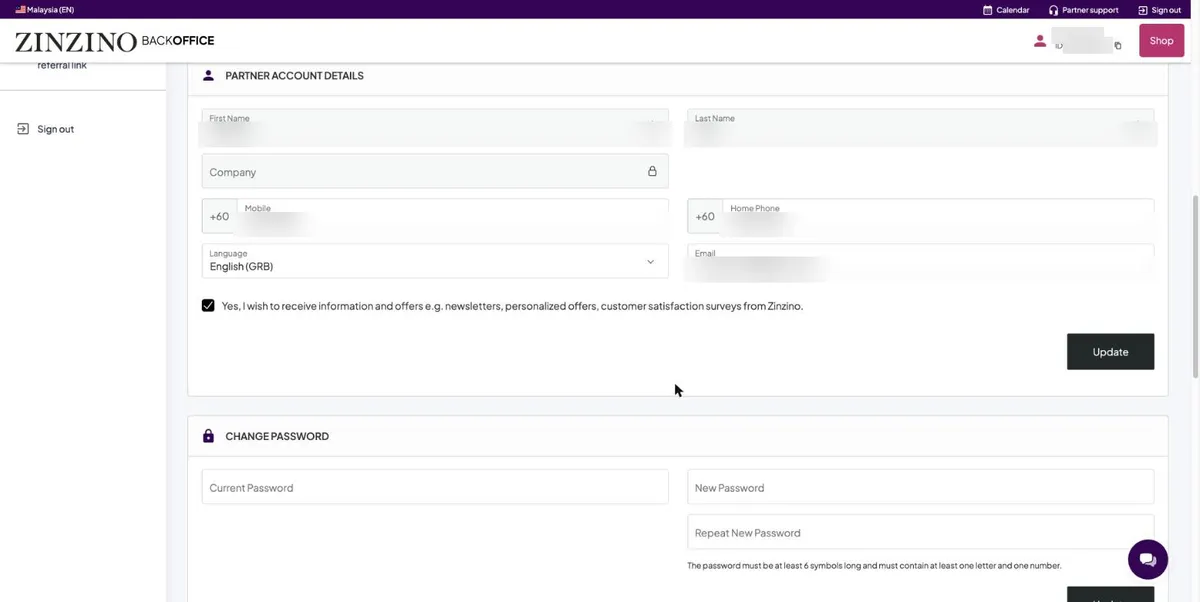The height and width of the screenshot is (602, 1200).
Task: Open Malaysia (EN) region selector
Action: (x=44, y=10)
